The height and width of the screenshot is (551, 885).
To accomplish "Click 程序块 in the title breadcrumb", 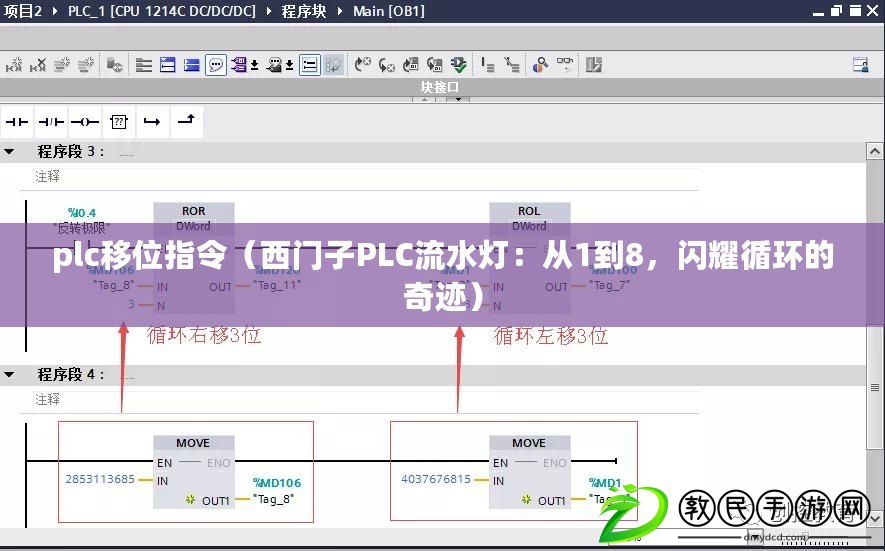I will 304,11.
